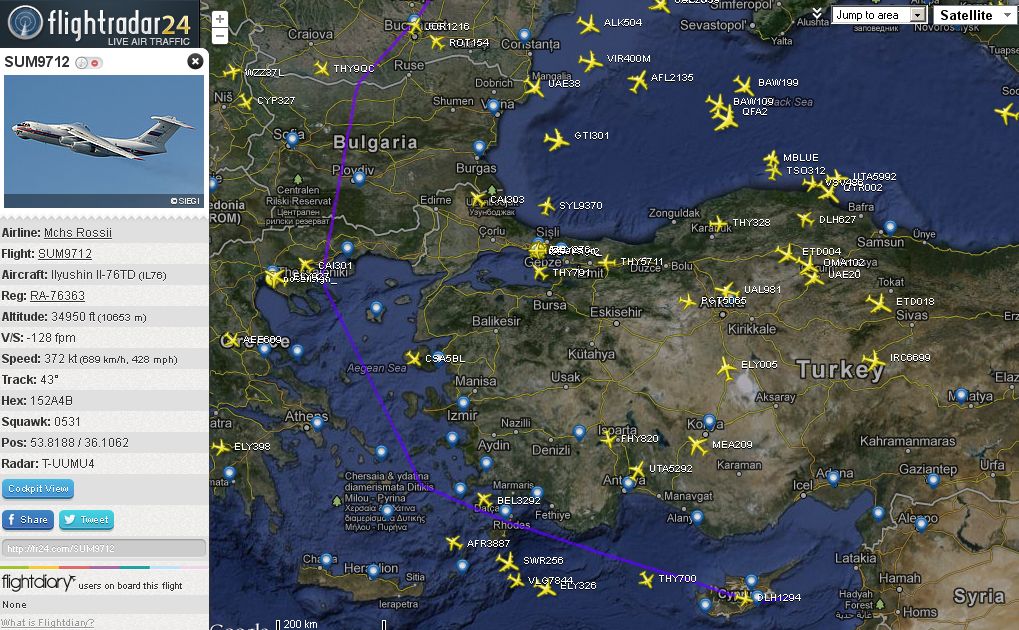Image resolution: width=1019 pixels, height=630 pixels.
Task: Click the Cockpit View button
Action: 38,489
